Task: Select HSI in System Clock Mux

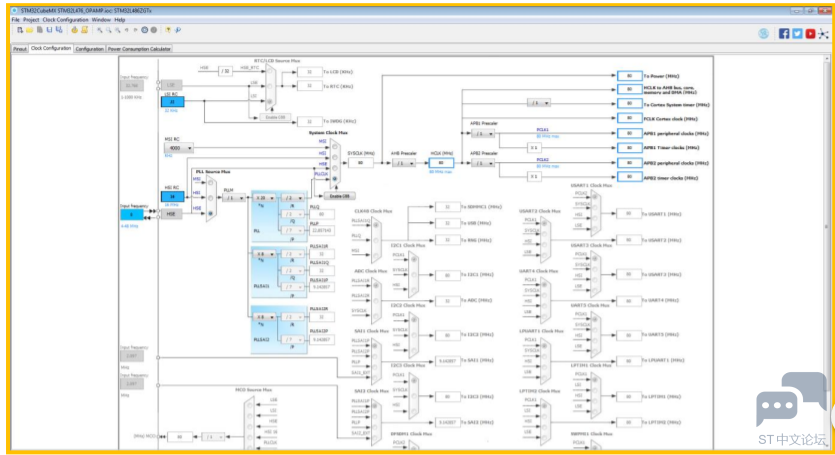Action: [x=335, y=157]
